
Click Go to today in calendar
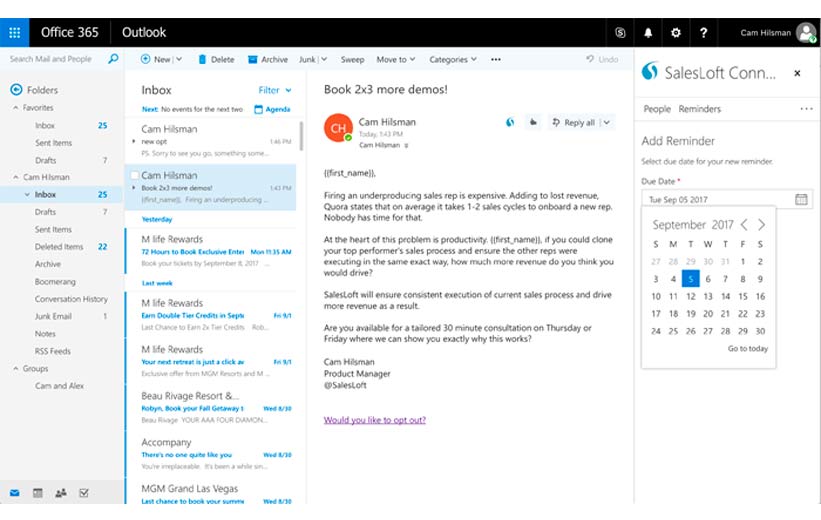click(748, 349)
